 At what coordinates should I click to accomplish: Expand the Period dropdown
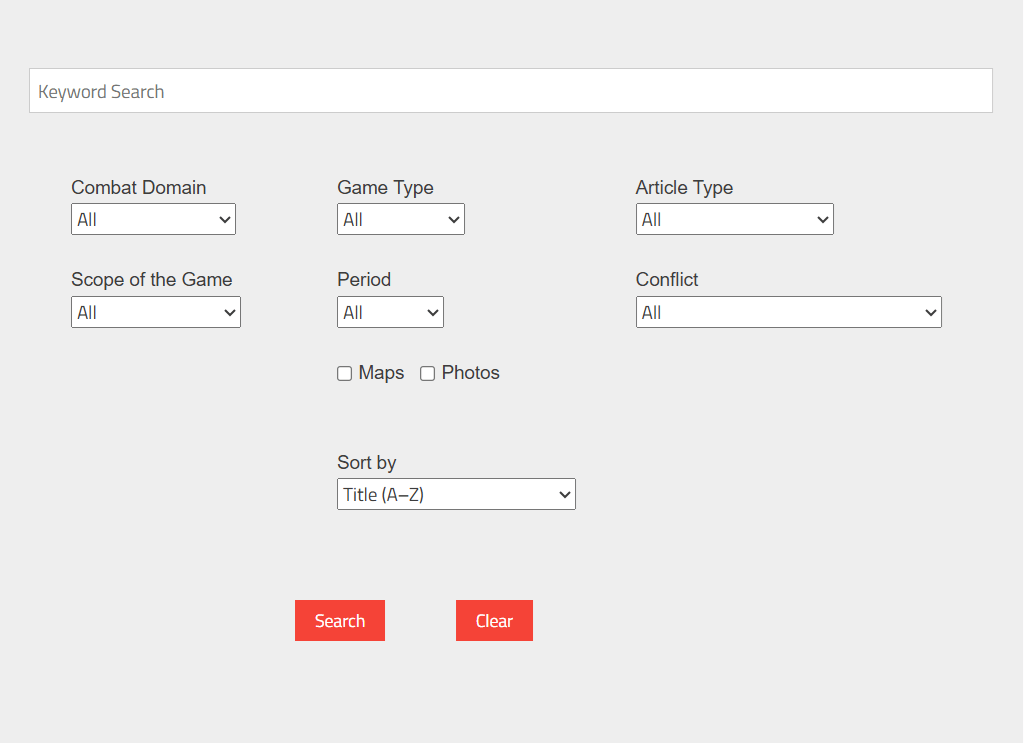pos(391,312)
